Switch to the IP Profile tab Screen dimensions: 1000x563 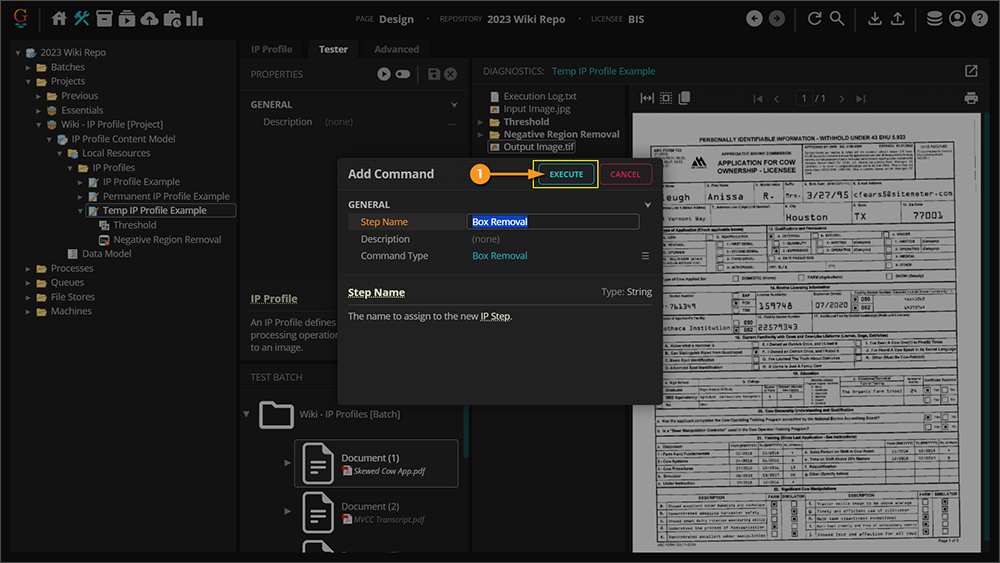(x=271, y=49)
